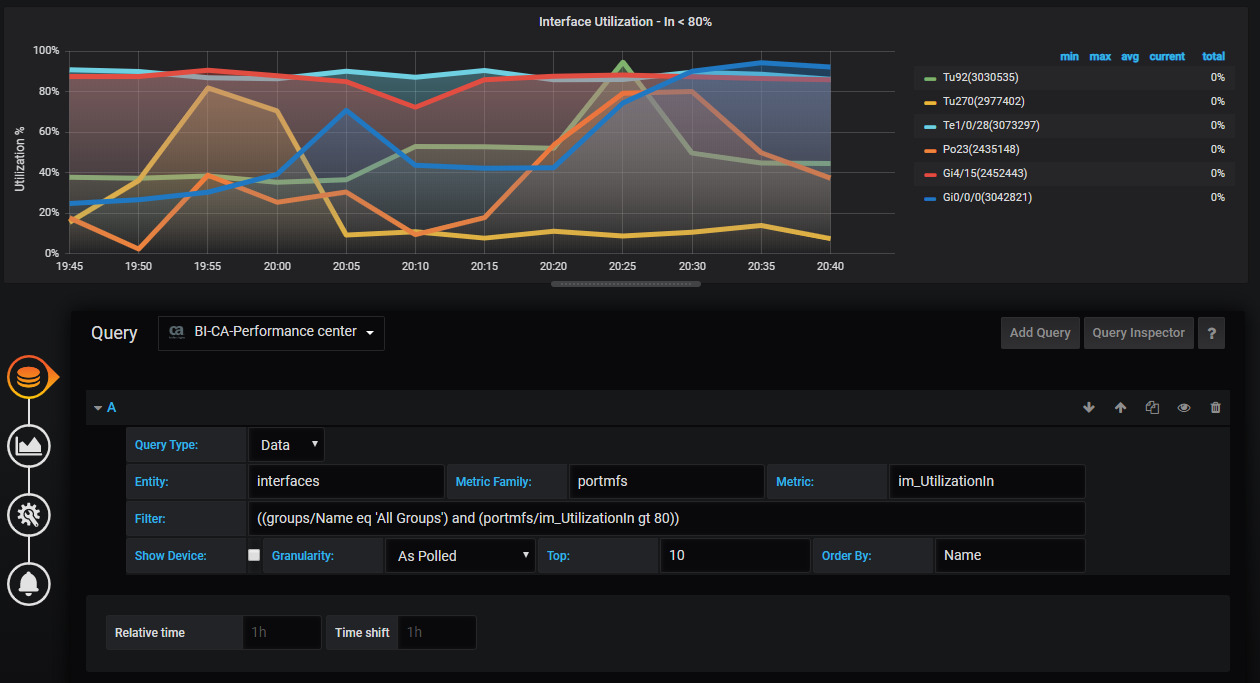This screenshot has width=1260, height=683.
Task: Duplicate query A using the copy icon
Action: coord(1152,407)
